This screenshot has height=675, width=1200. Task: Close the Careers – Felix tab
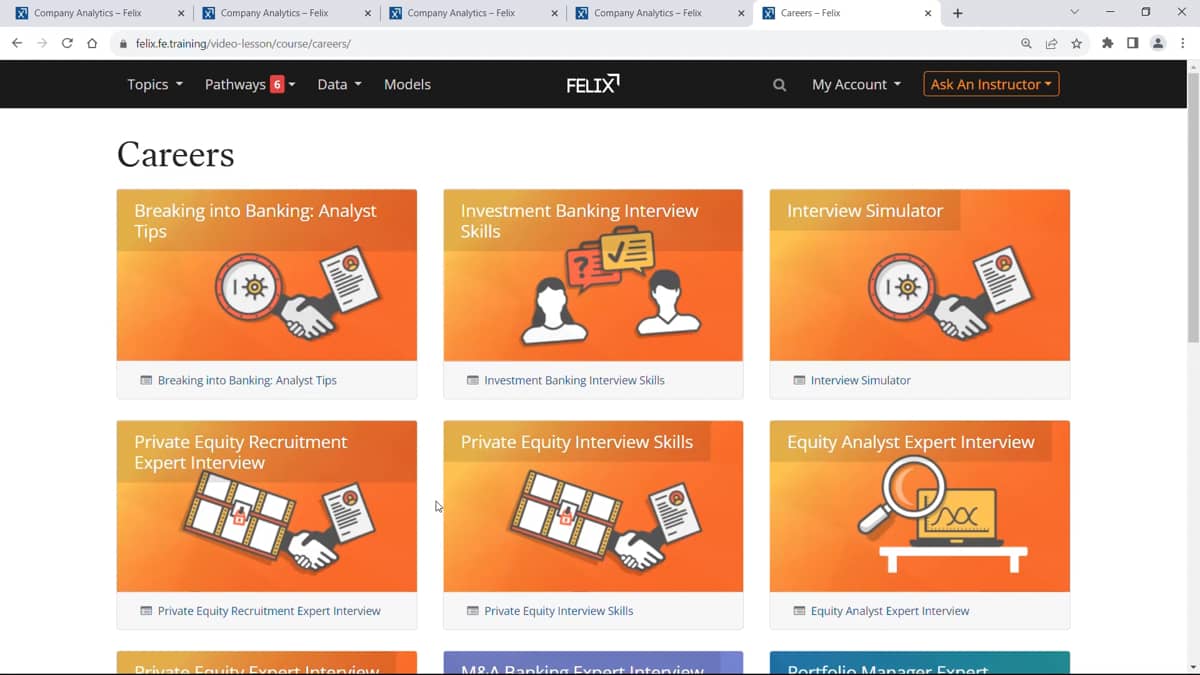(928, 13)
